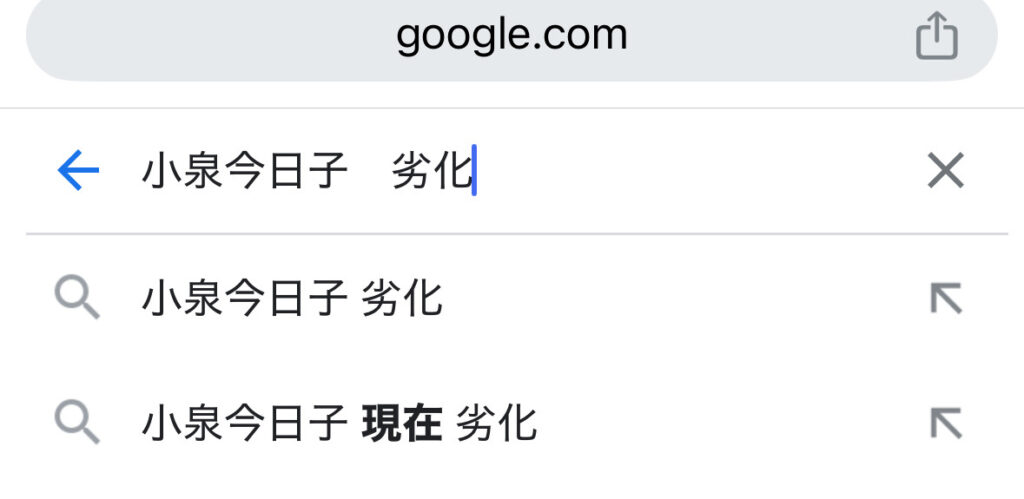Click magnifier icon beside 小泉今日子 現在 劣化
This screenshot has width=1024, height=499.
click(77, 422)
